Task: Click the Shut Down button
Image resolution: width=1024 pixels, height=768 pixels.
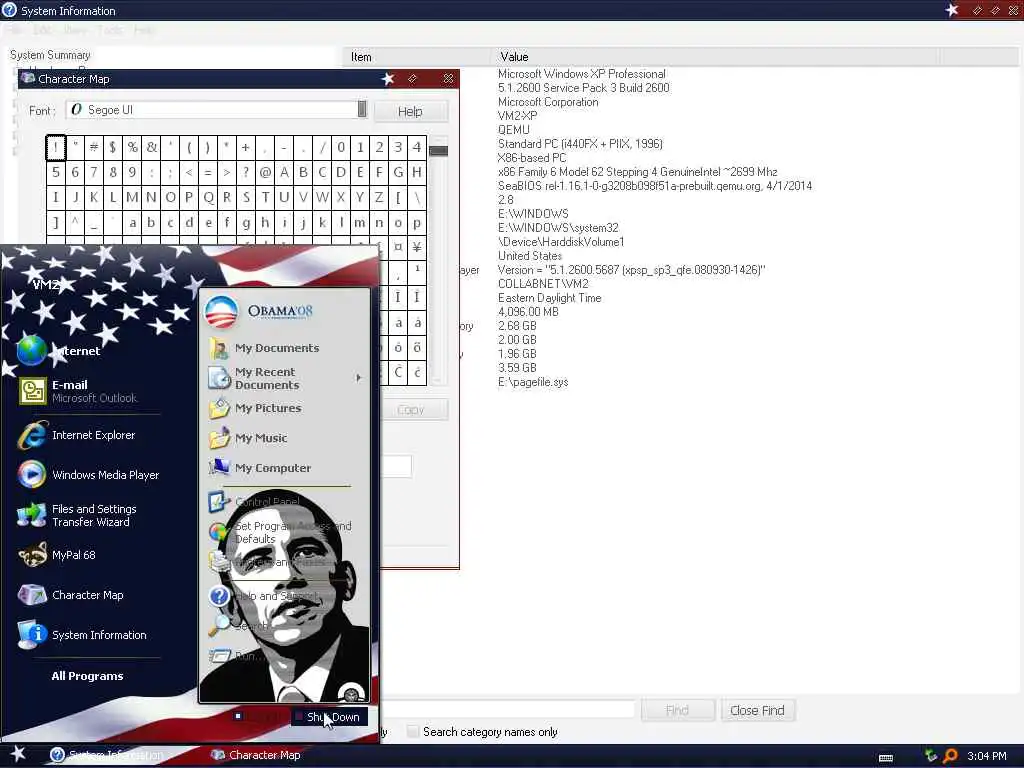Action: click(330, 716)
